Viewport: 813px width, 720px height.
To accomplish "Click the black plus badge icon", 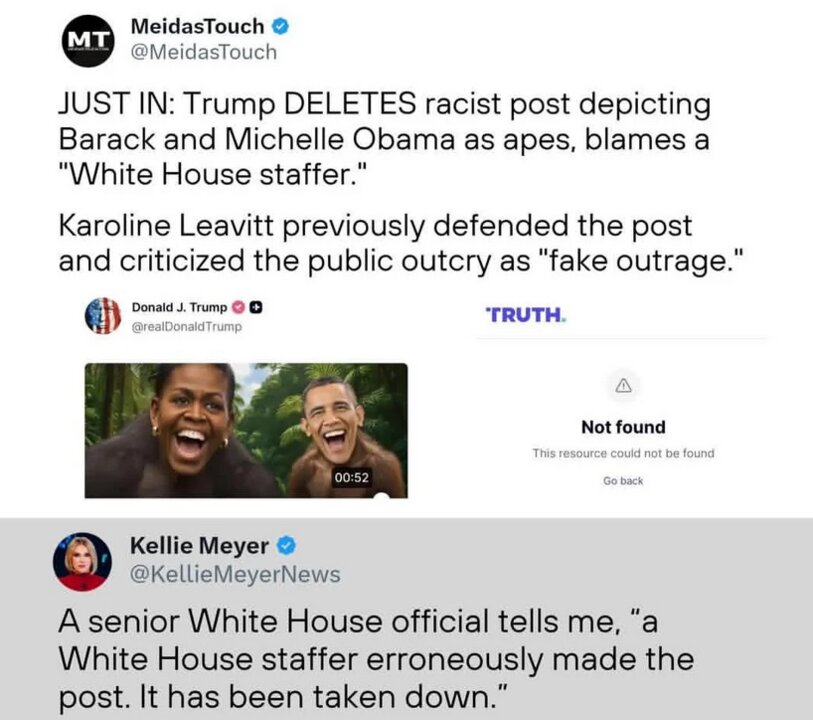I will [256, 307].
